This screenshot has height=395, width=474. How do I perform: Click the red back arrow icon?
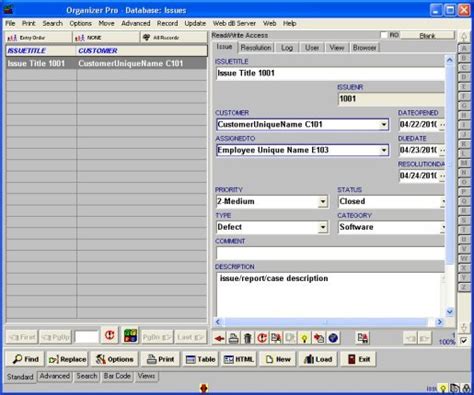tap(219, 338)
